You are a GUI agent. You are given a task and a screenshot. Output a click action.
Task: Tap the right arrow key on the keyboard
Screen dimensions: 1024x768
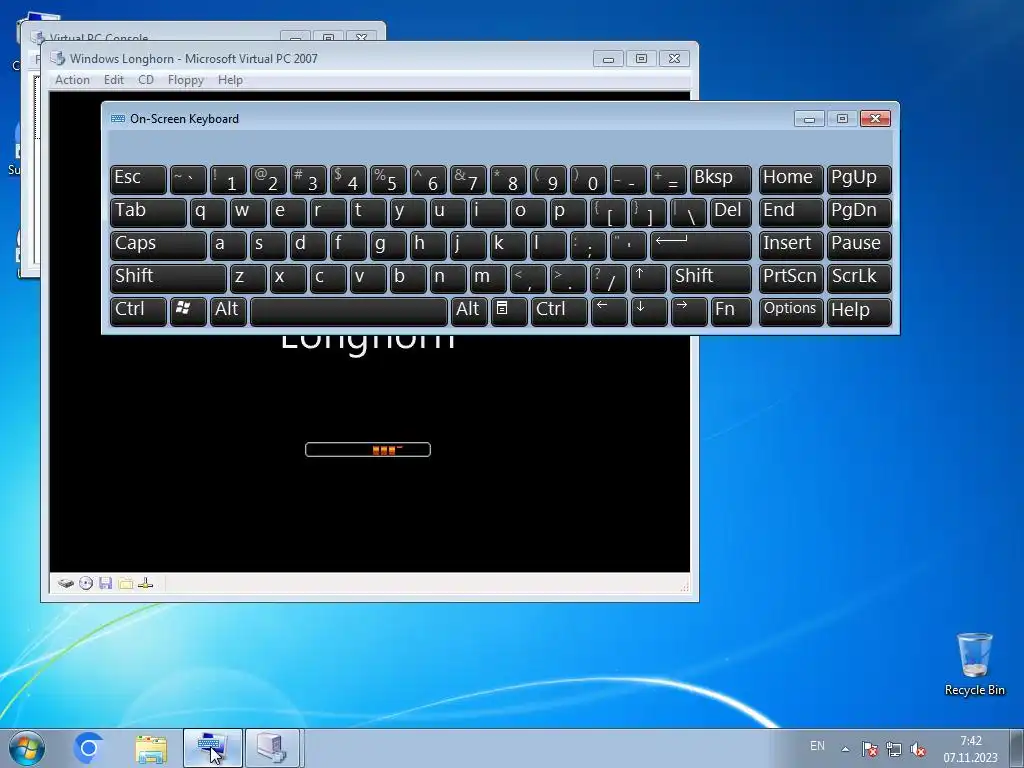pos(688,311)
